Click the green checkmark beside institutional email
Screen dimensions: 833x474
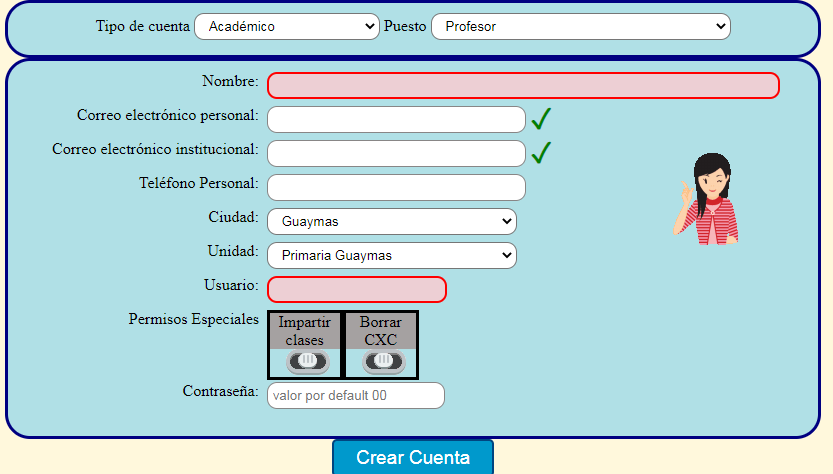(541, 153)
